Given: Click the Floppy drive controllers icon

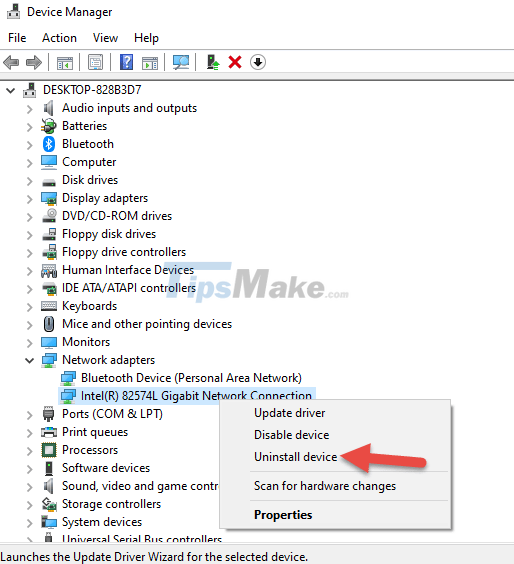Looking at the screenshot, I should click(x=49, y=252).
